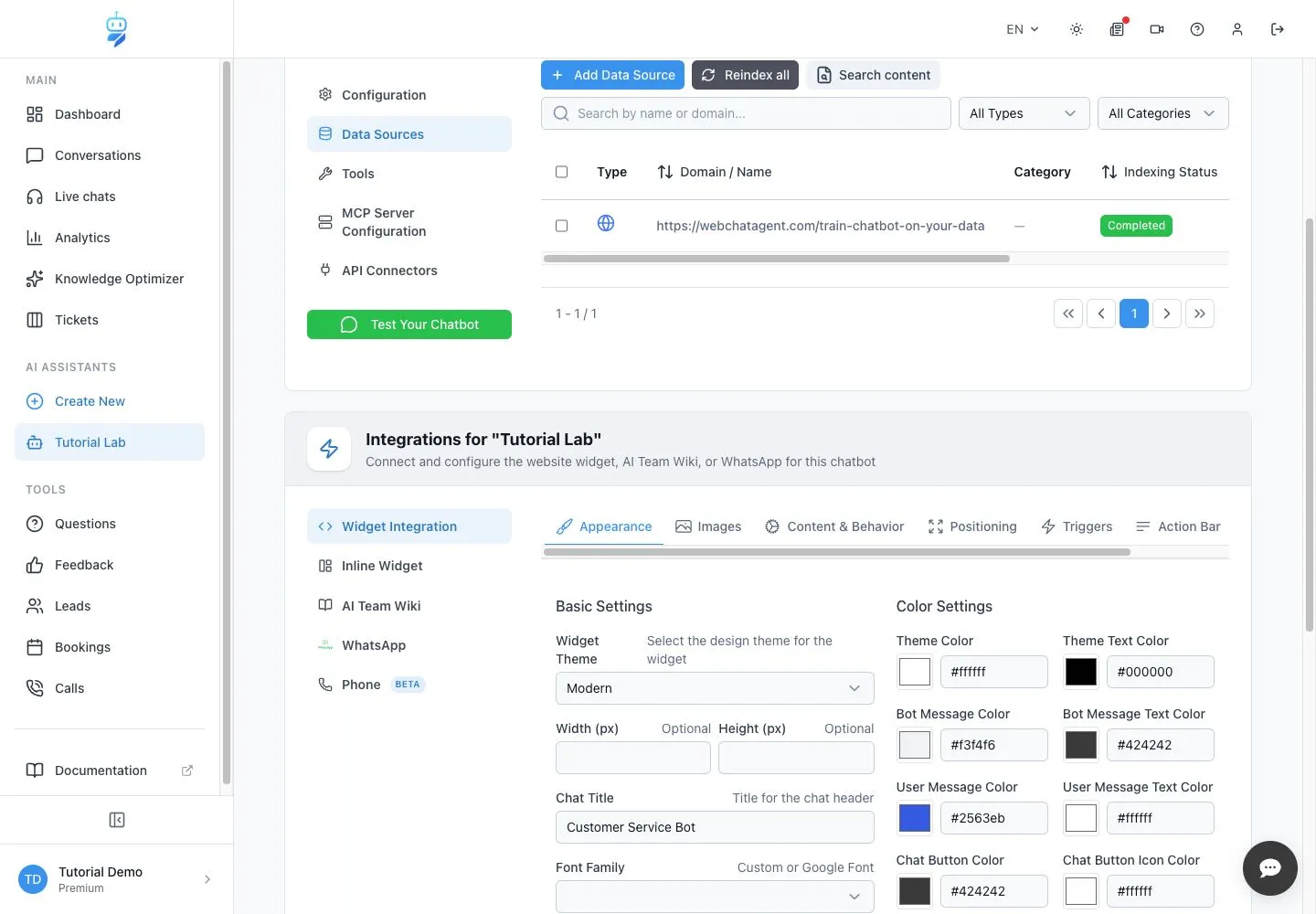Go to first page double-chevron button
The image size is (1316, 914).
pyautogui.click(x=1068, y=314)
